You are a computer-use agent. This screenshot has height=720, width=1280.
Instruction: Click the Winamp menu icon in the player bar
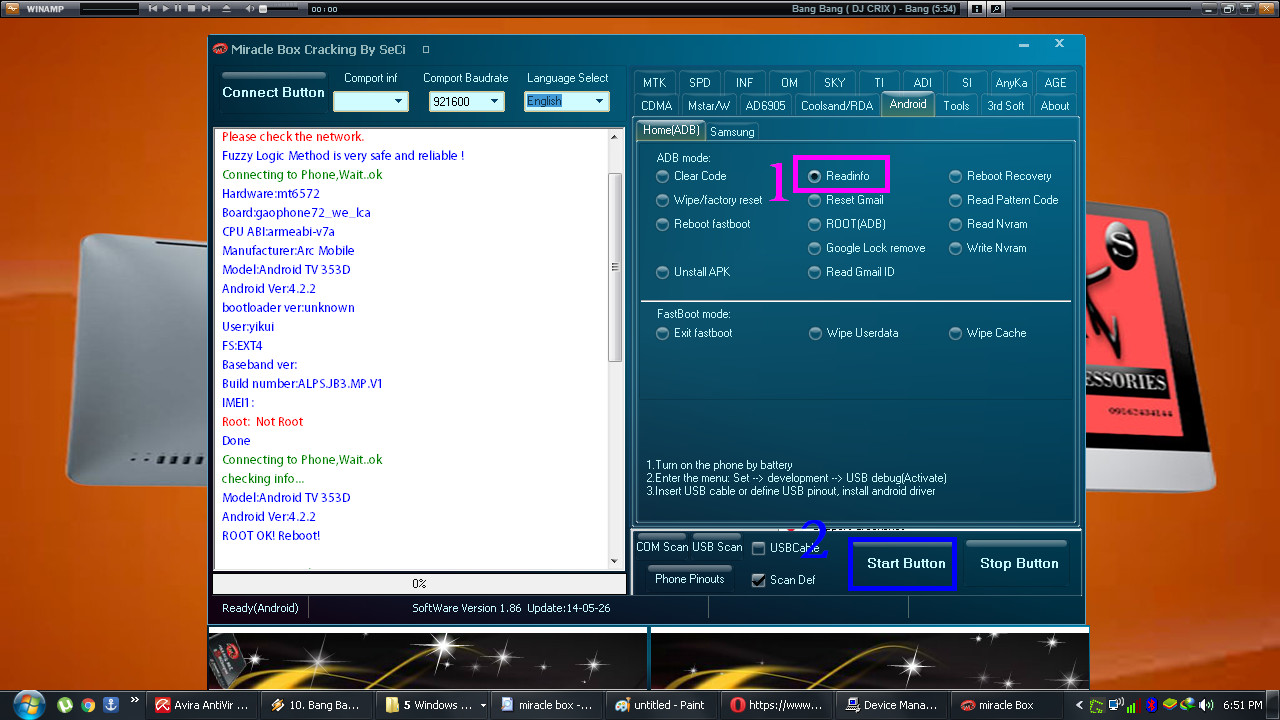click(12, 8)
